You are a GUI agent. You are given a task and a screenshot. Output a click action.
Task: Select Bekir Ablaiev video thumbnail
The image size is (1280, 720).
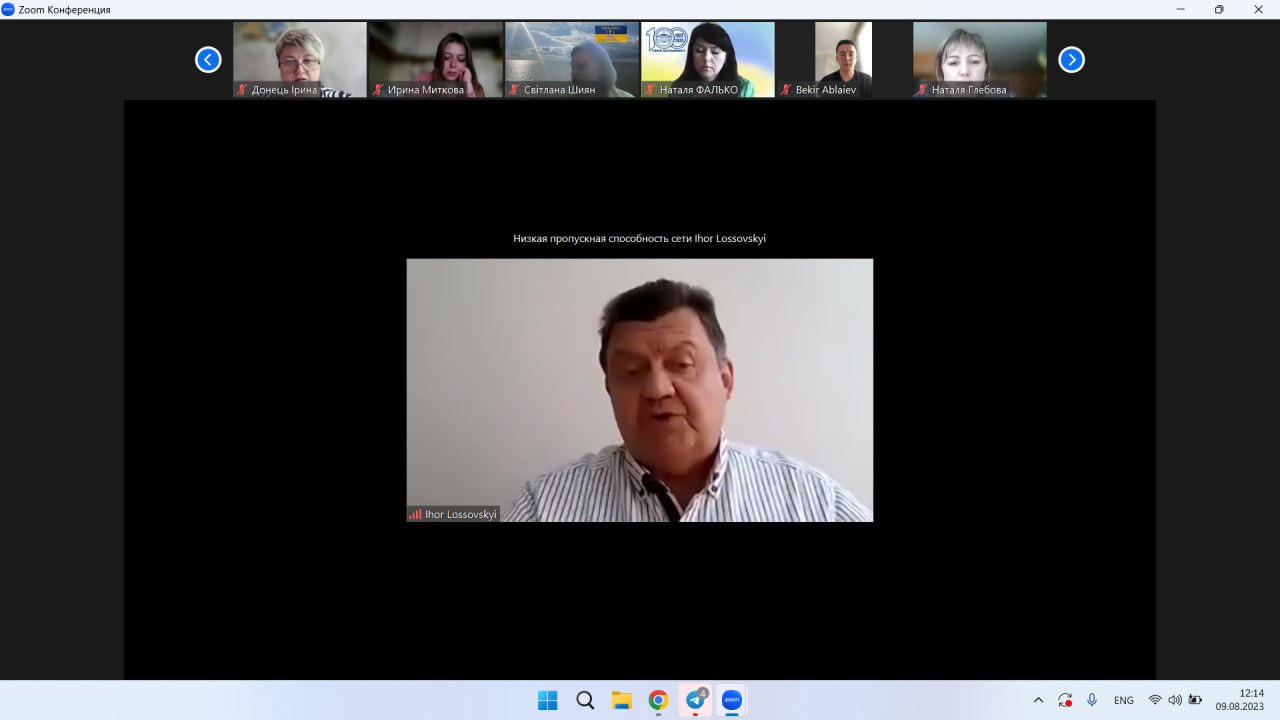coord(843,59)
